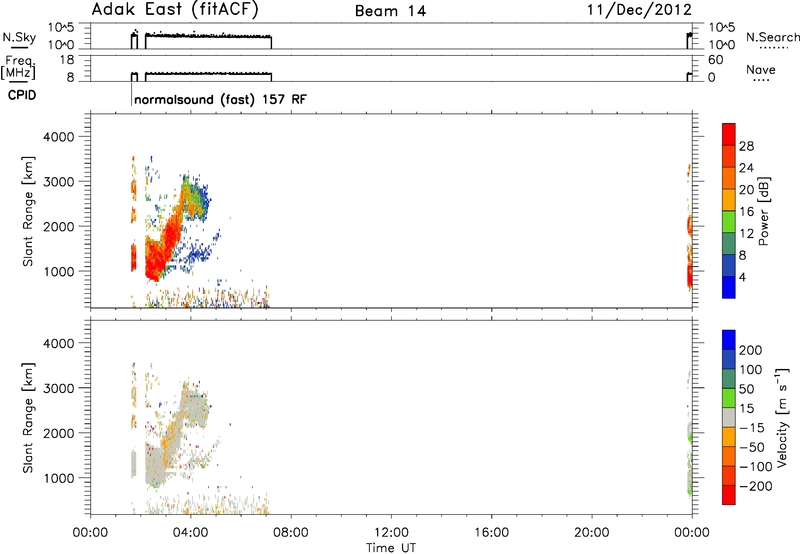This screenshot has width=800, height=554.
Task: Click the '12:00' time axis label
Action: click(391, 533)
